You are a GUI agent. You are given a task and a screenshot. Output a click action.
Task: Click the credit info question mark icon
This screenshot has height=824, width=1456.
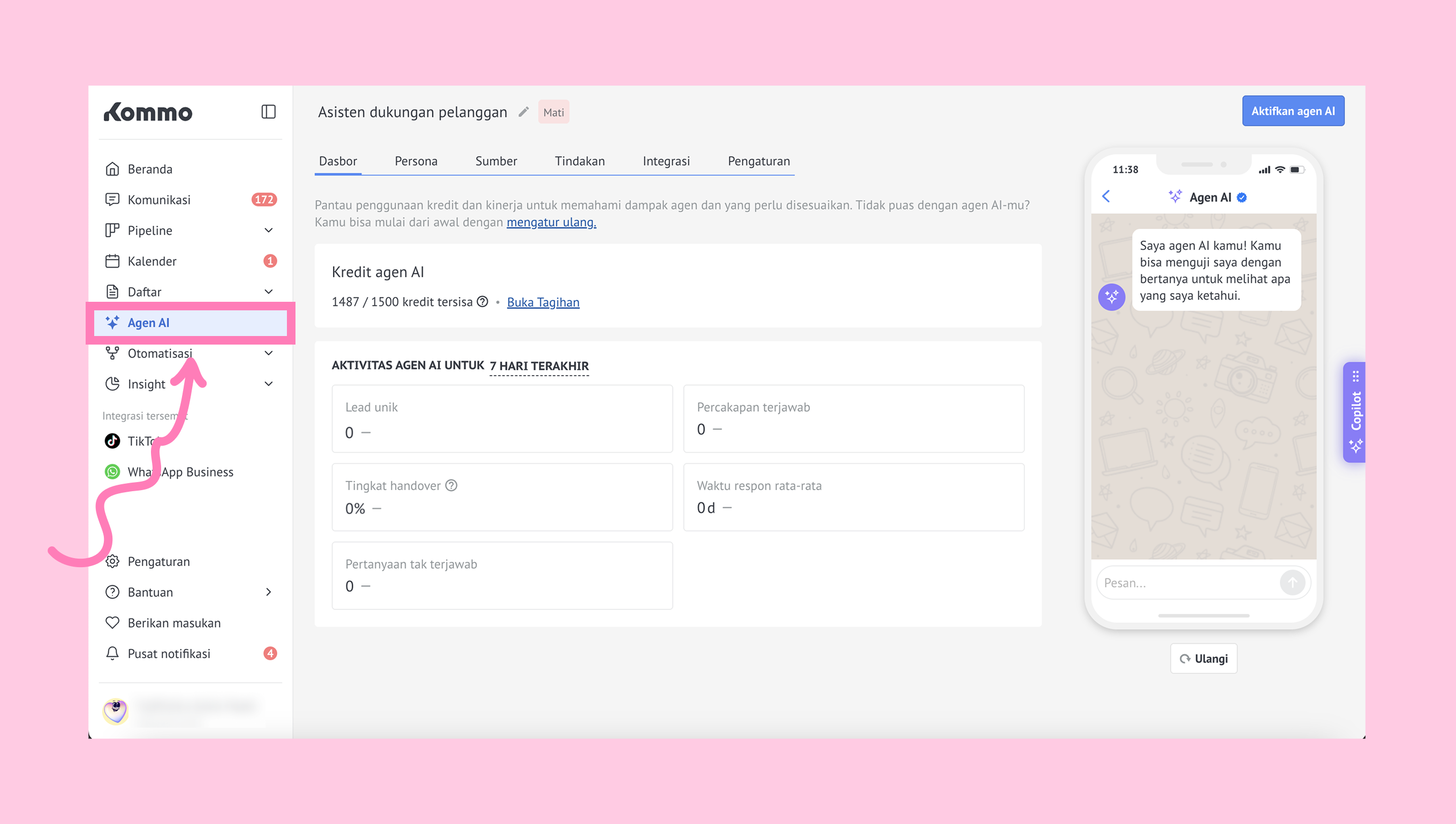(482, 302)
